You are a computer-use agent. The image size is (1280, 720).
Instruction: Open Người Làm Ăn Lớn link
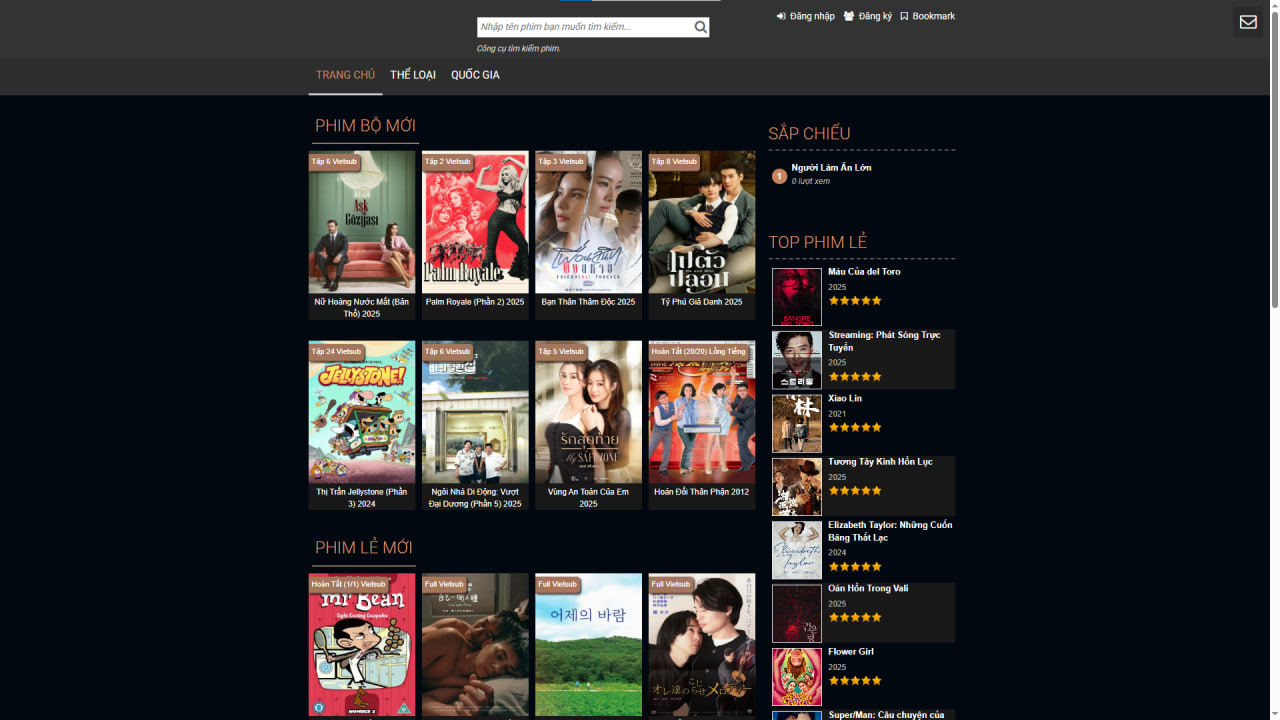(831, 167)
